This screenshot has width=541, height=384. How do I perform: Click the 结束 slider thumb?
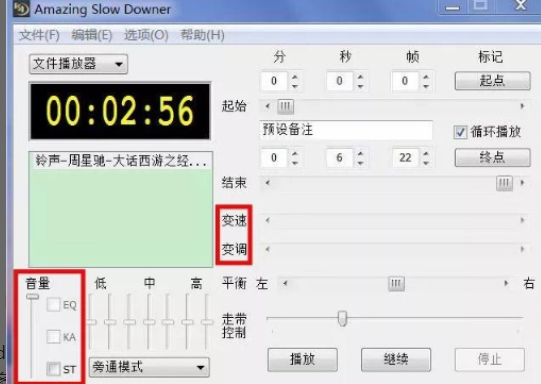coord(504,183)
